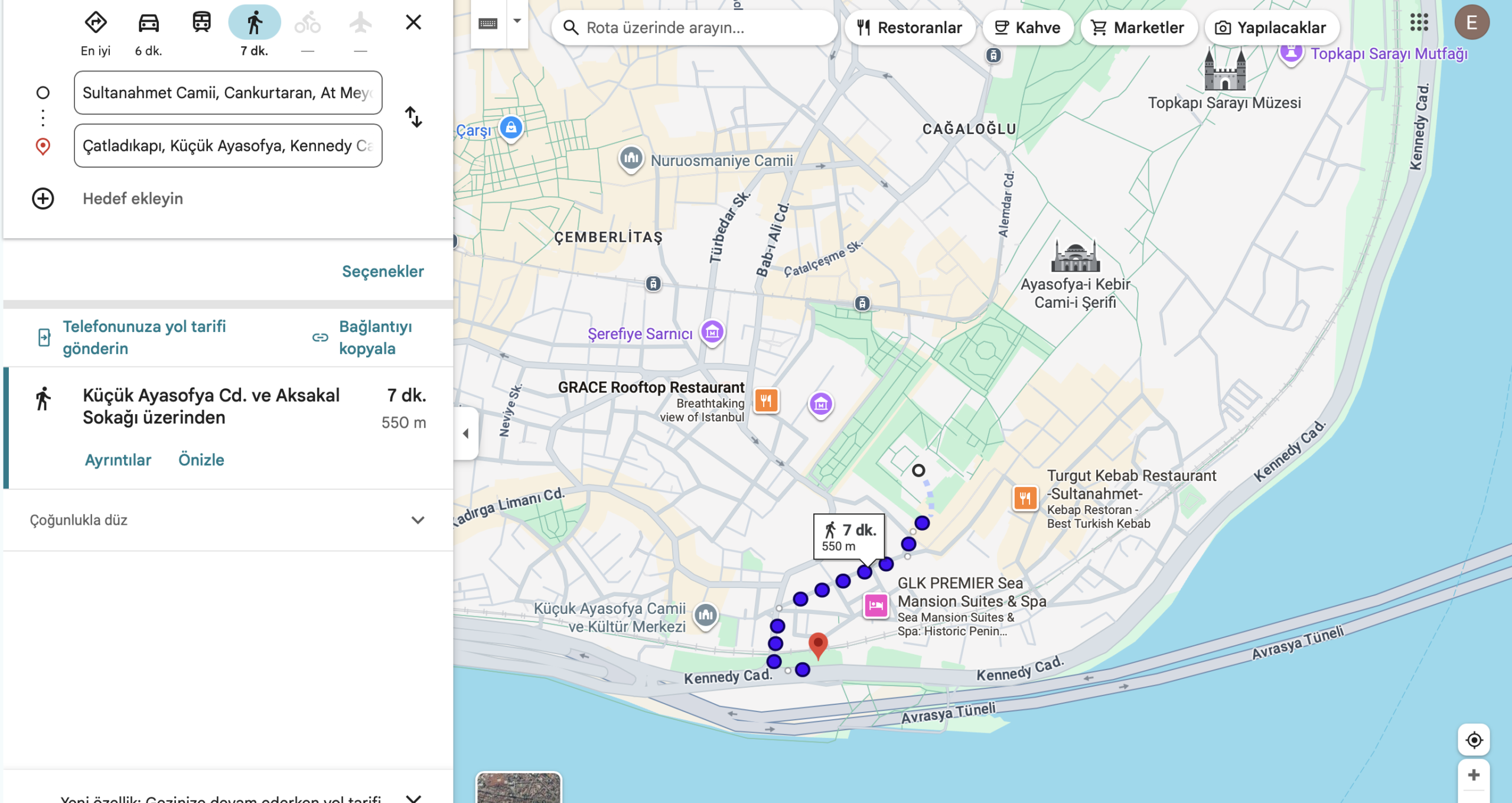Click Küçük Ayasofya Camii place icon
The image size is (1512, 803).
pyautogui.click(x=705, y=615)
